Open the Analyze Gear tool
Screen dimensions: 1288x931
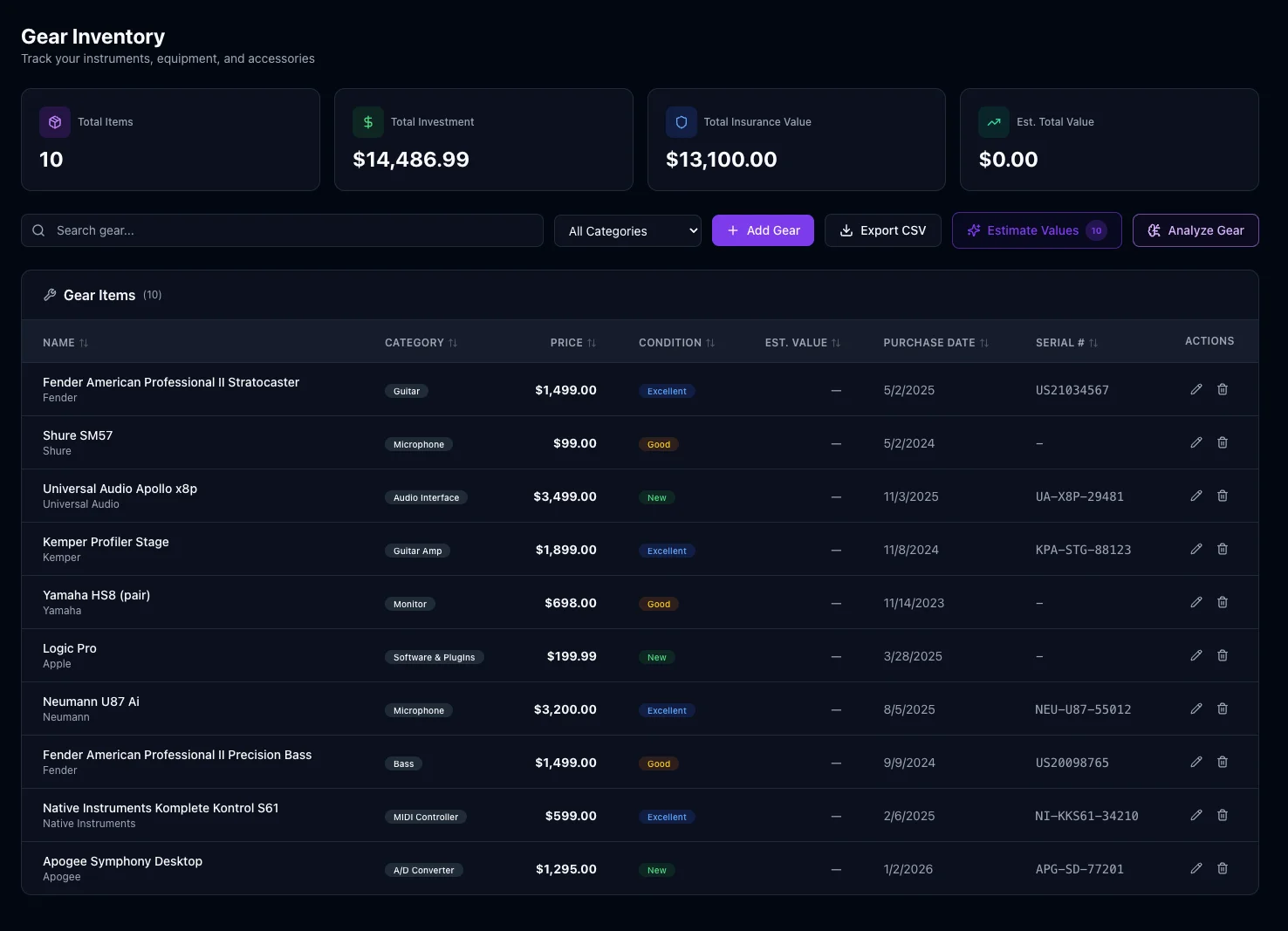click(1196, 230)
